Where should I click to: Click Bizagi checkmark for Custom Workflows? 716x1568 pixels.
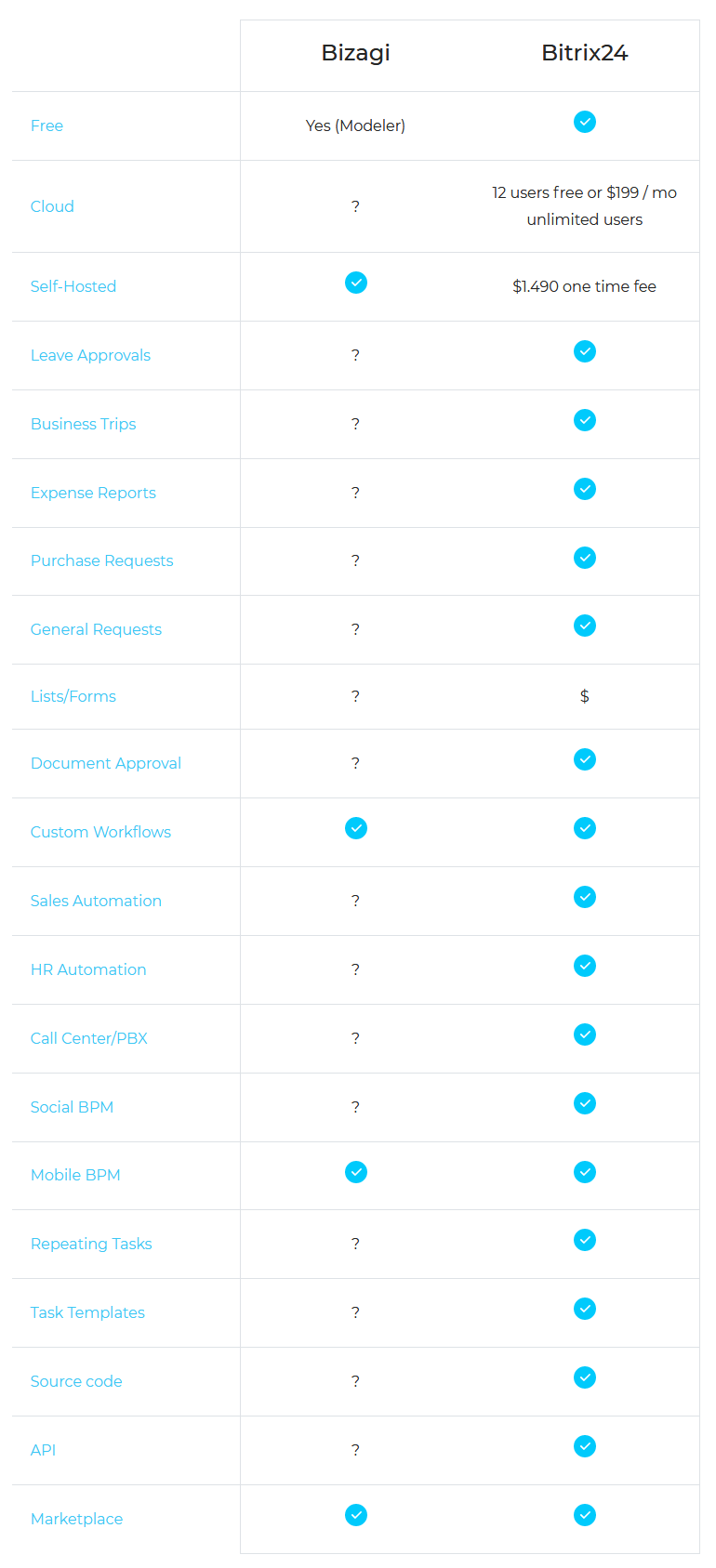tap(356, 828)
